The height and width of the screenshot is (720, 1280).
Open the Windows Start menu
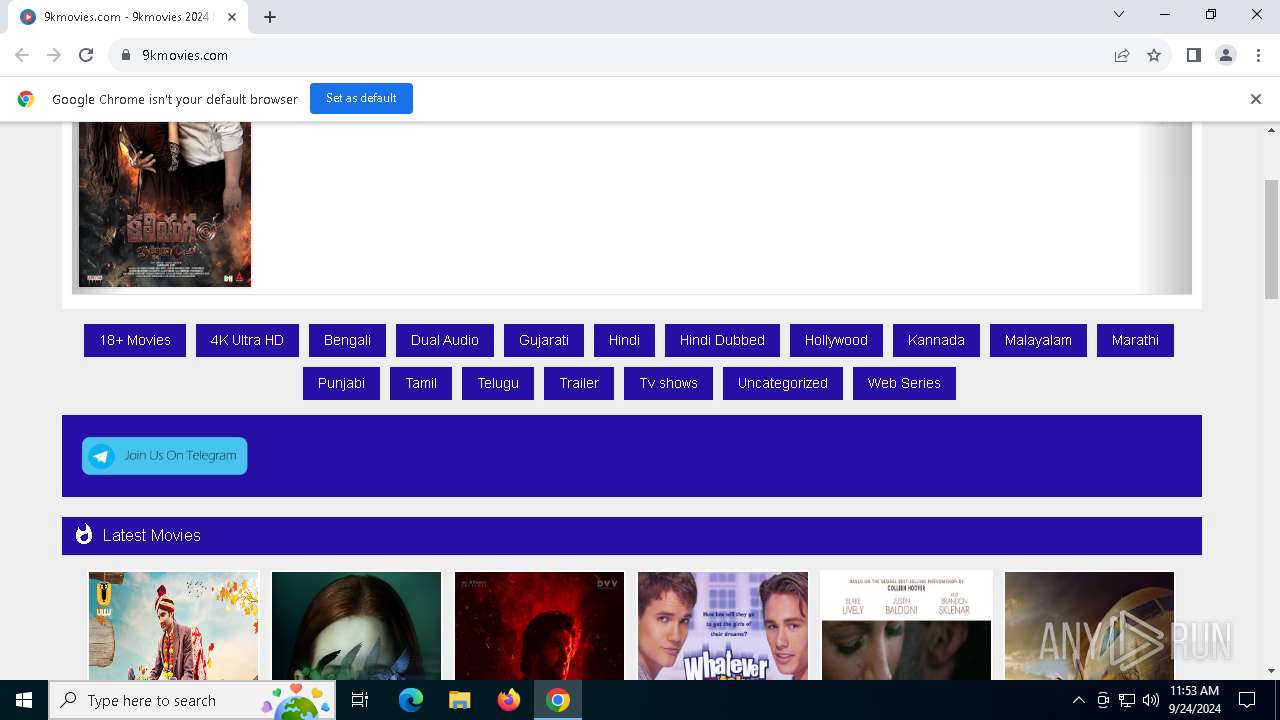(24, 700)
